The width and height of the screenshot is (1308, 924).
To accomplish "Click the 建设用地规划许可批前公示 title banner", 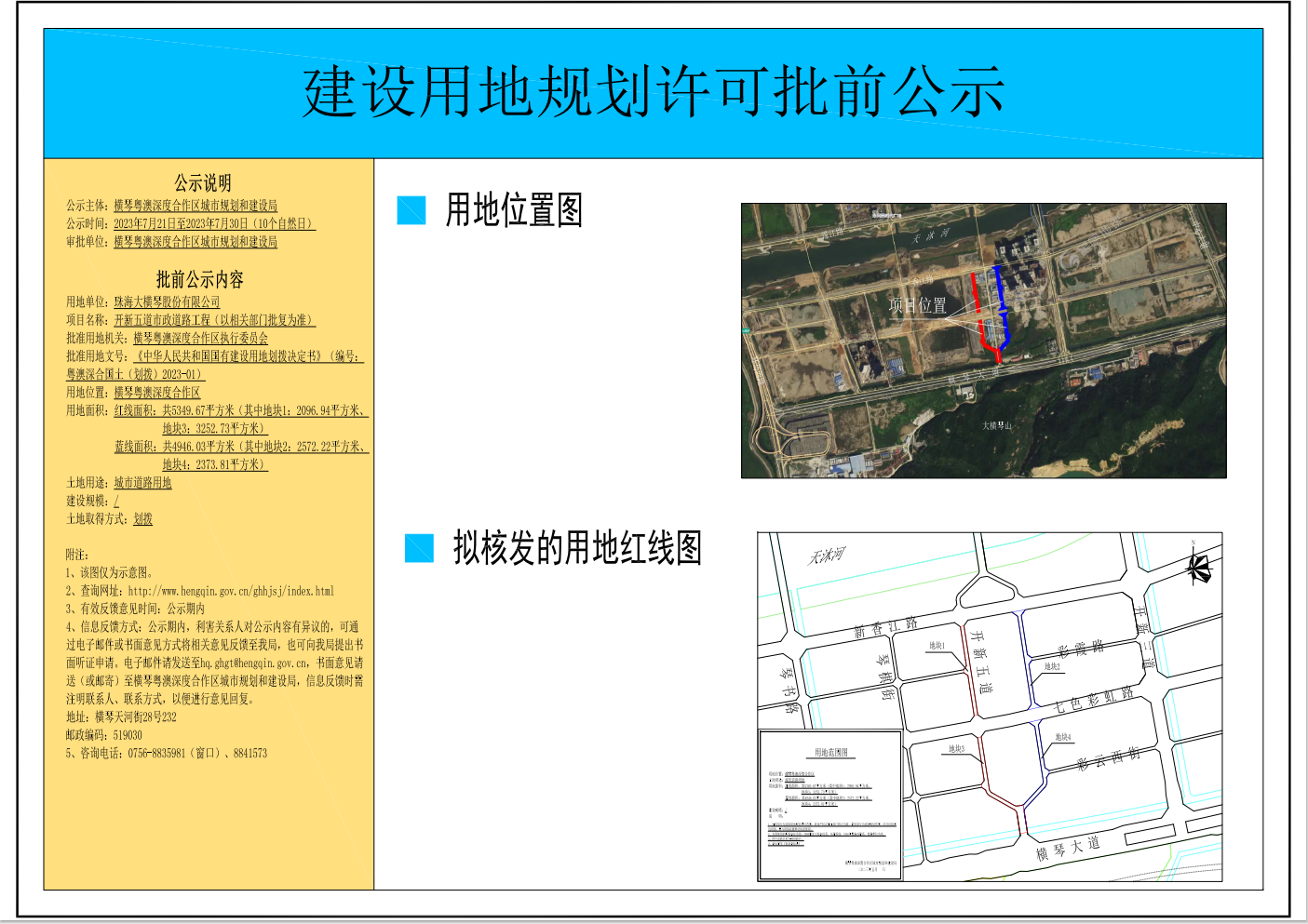I will pos(654,92).
